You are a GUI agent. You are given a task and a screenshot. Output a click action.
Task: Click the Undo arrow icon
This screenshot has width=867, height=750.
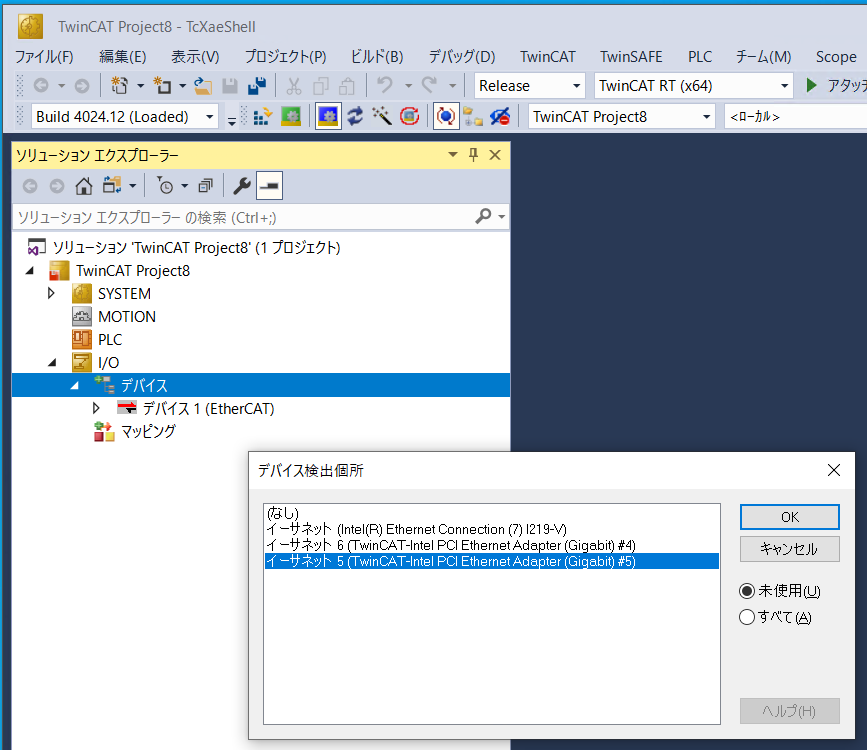click(385, 86)
